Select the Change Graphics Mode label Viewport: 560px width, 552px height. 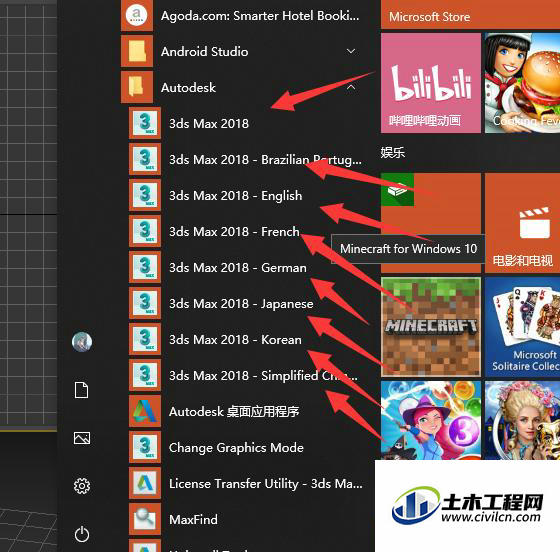(236, 448)
